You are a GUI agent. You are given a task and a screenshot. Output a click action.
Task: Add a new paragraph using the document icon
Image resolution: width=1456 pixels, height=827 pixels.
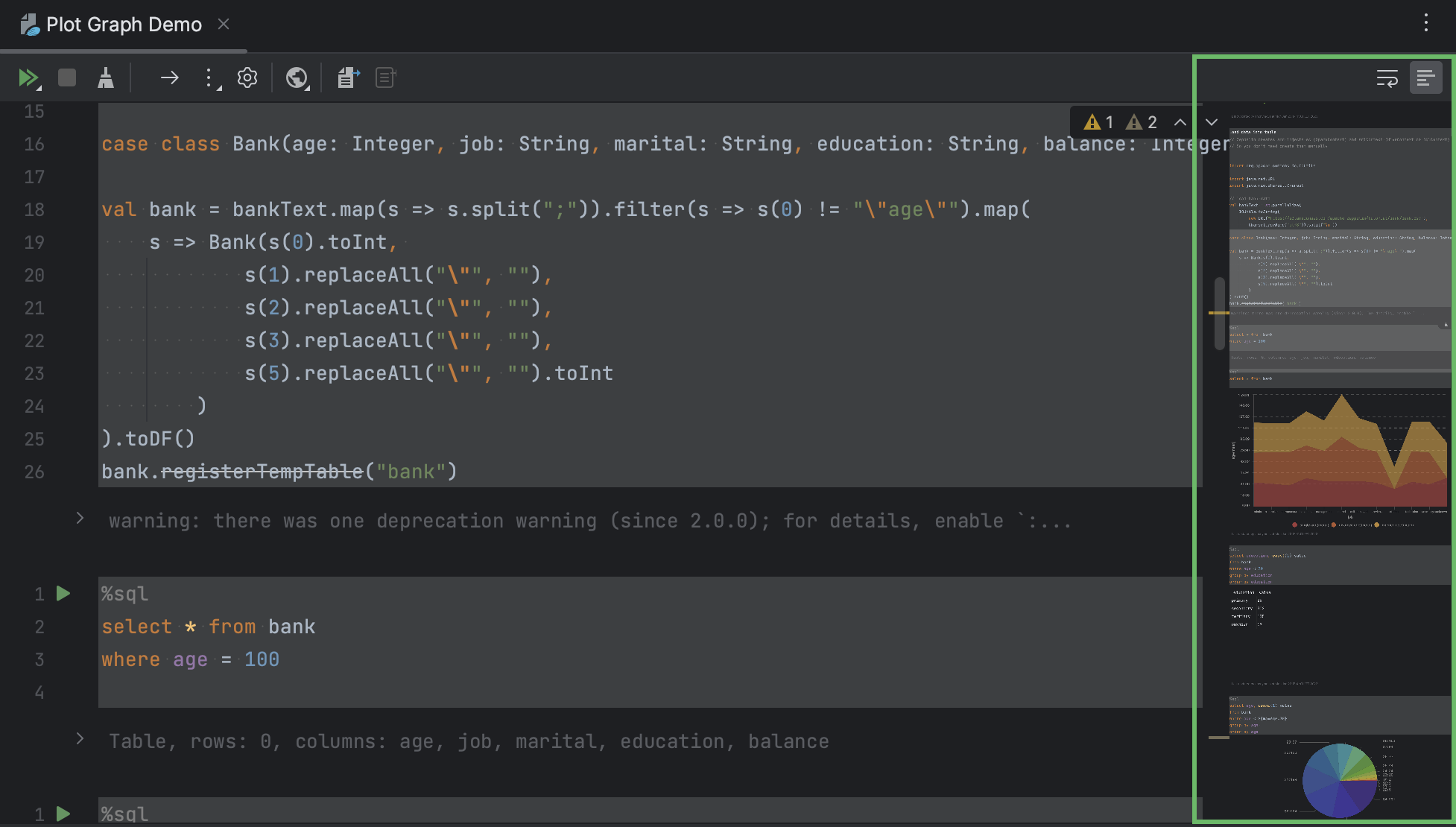pyautogui.click(x=346, y=77)
